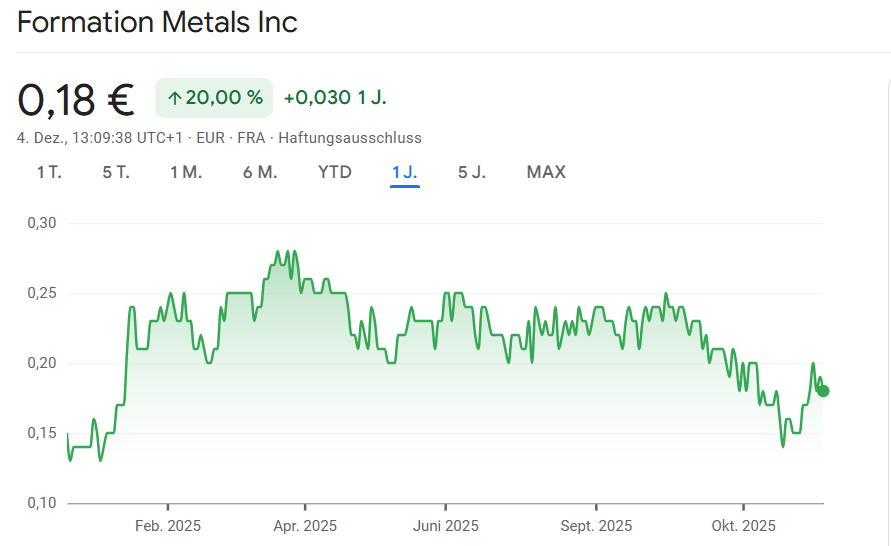Click the +0,030 1 J. change text
This screenshot has width=891, height=546.
coord(335,98)
